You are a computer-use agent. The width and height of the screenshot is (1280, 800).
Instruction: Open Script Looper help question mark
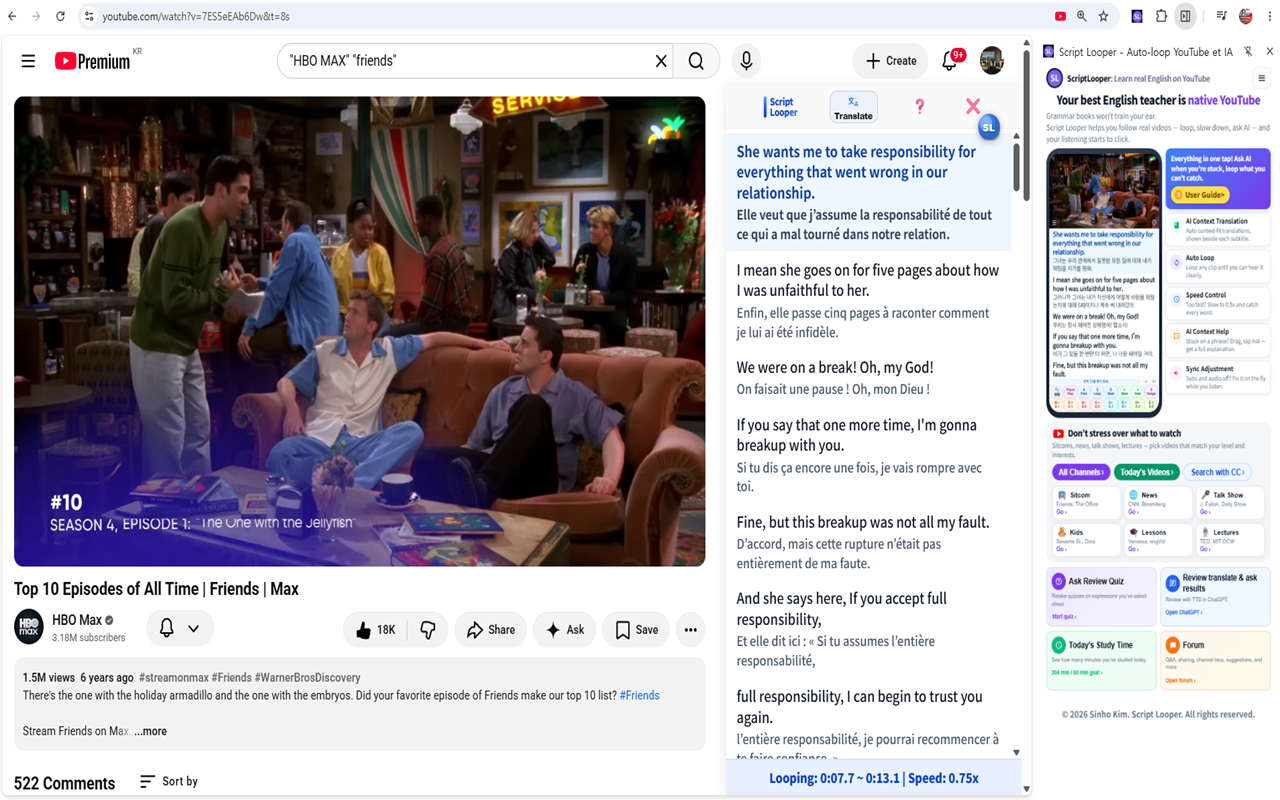click(x=919, y=107)
